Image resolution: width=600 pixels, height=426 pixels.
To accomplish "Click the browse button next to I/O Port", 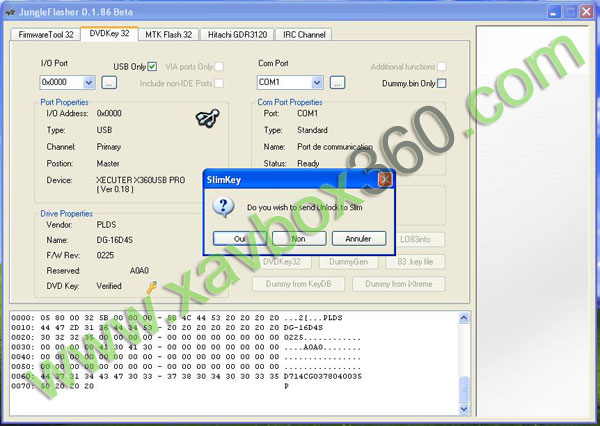I will click(x=109, y=82).
